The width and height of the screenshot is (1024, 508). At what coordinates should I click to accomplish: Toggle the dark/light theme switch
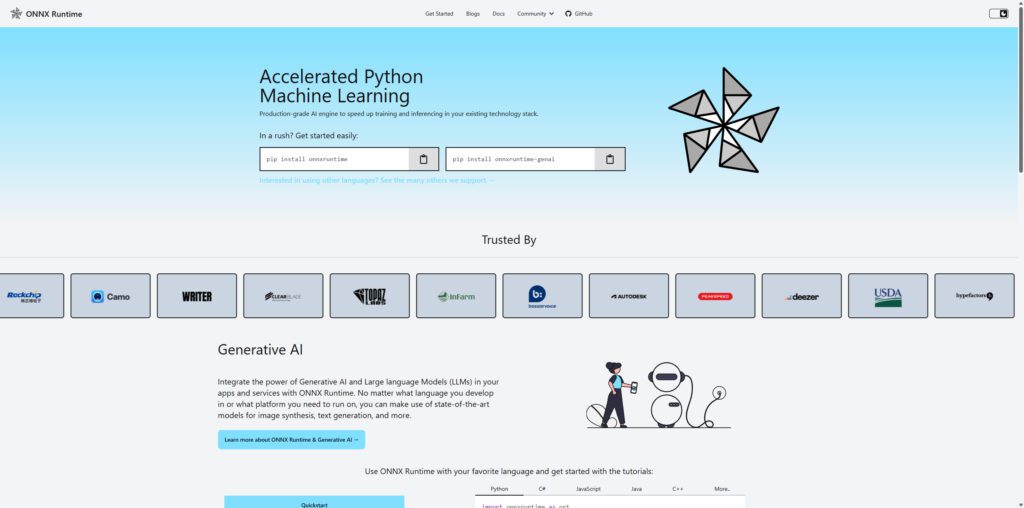(998, 14)
